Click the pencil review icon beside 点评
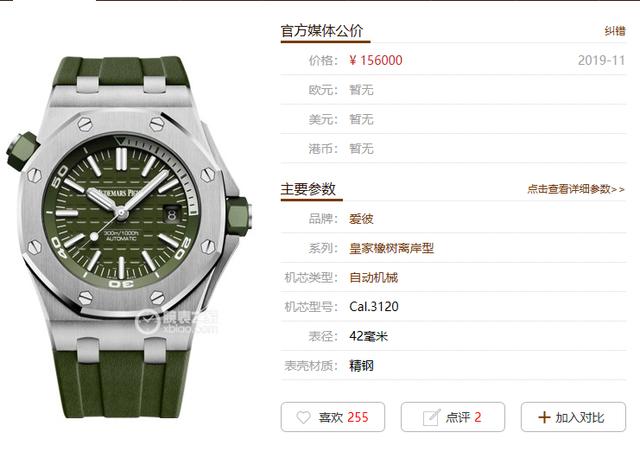The height and width of the screenshot is (458, 640). [431, 417]
